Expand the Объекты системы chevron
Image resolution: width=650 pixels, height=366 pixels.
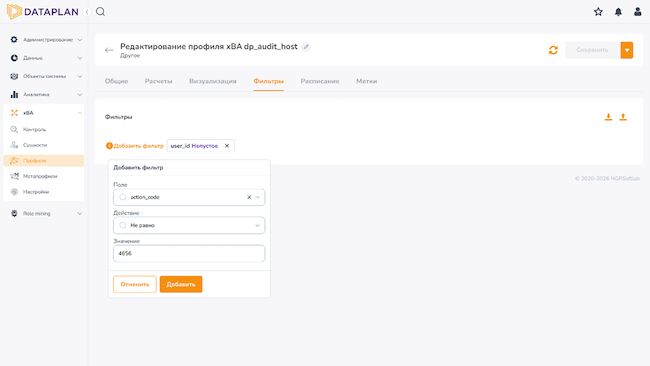pos(80,76)
